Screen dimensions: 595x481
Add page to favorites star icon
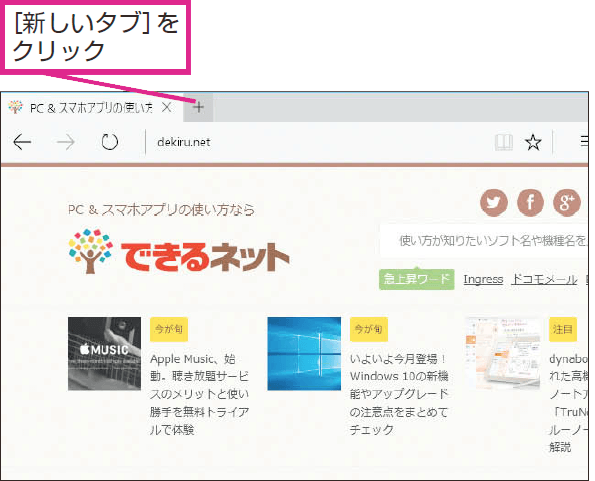pyautogui.click(x=533, y=142)
